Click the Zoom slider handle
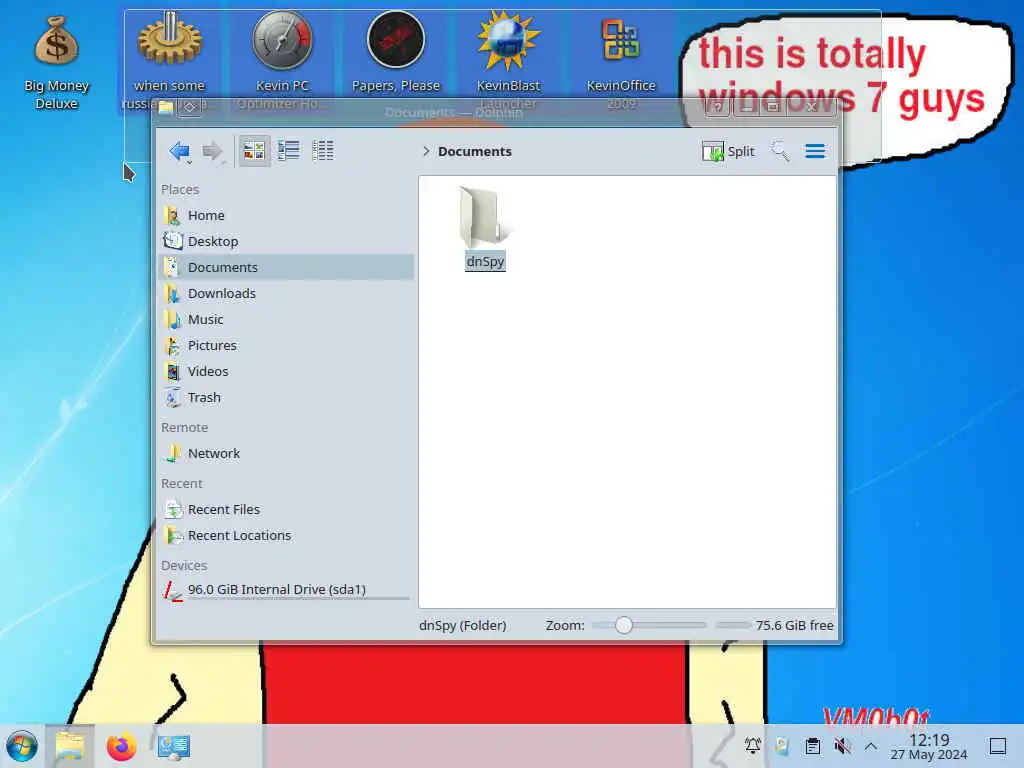The height and width of the screenshot is (768, 1024). [x=624, y=625]
